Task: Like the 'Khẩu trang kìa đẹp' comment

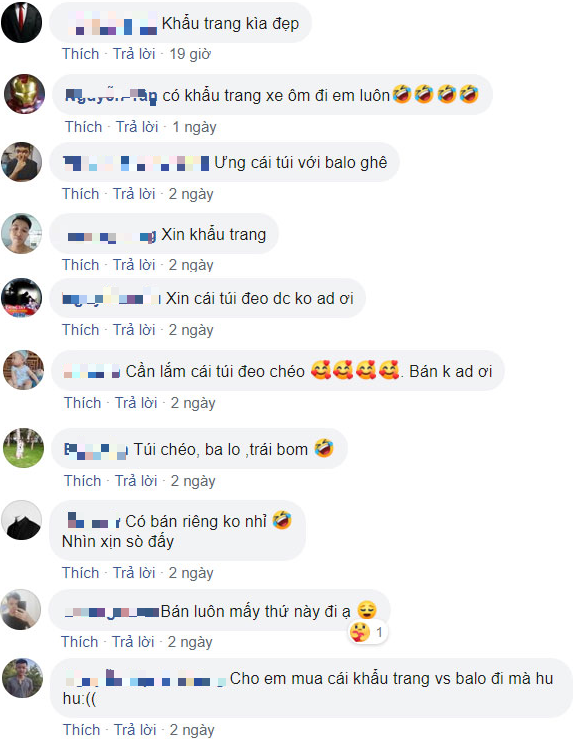Action: (80, 54)
